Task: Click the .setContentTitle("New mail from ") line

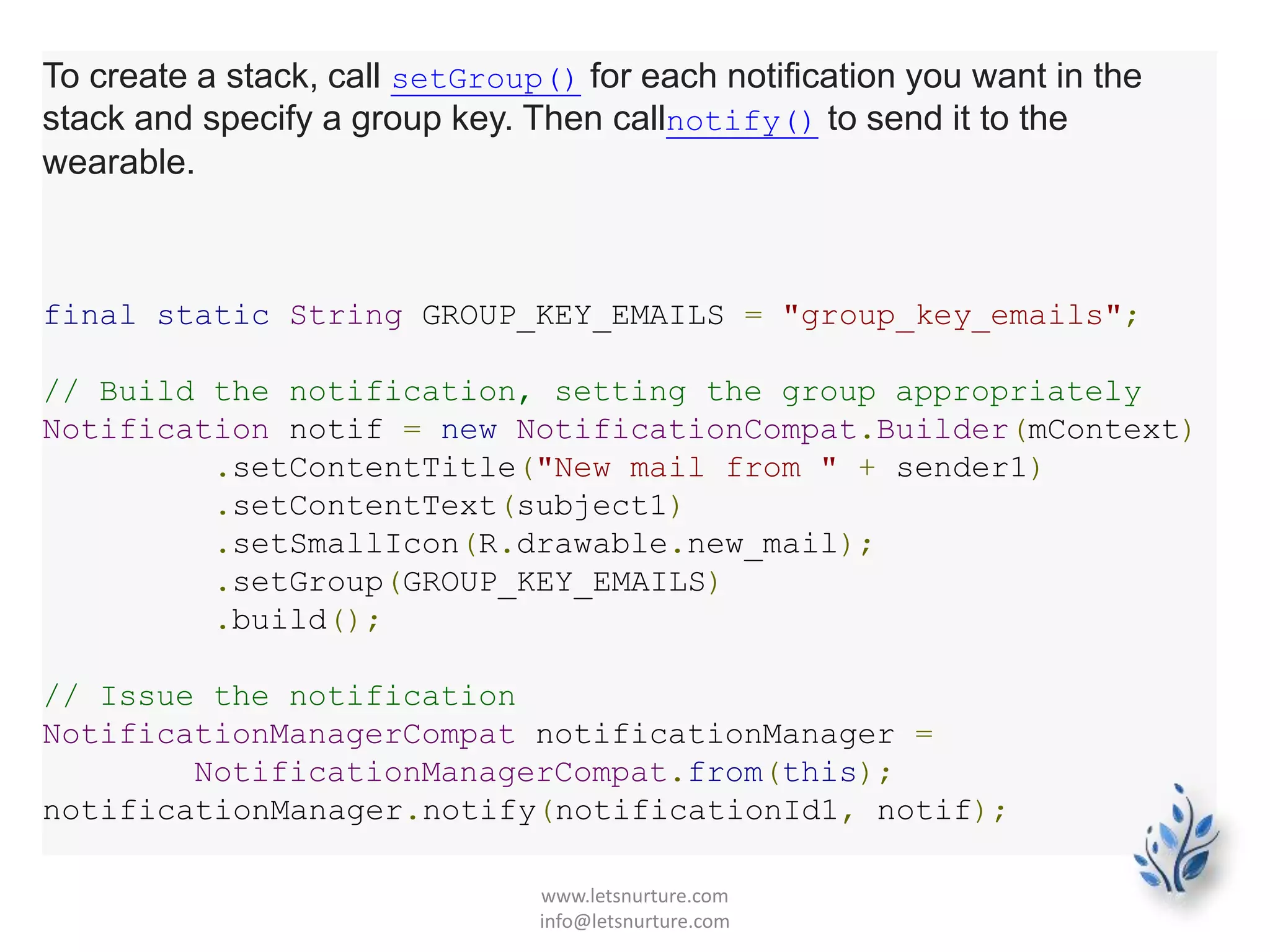Action: point(629,468)
